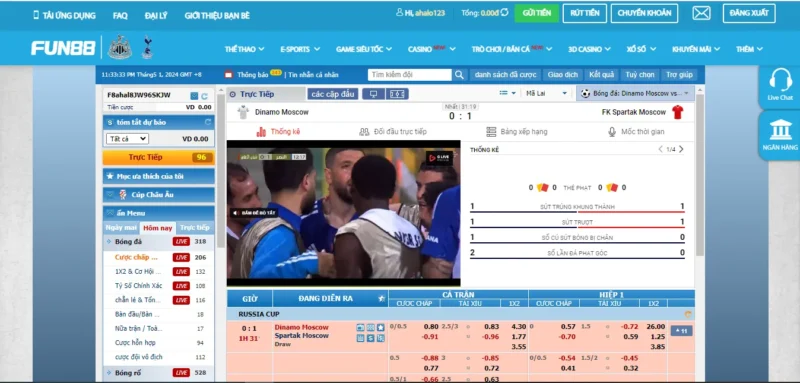Open danh sách đã cược bet list

pos(505,74)
